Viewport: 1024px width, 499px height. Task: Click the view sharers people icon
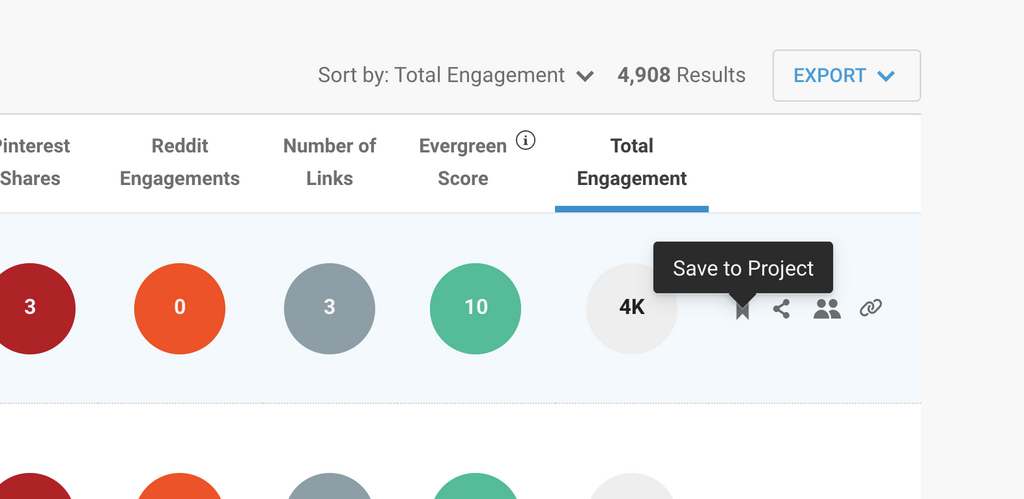point(827,309)
